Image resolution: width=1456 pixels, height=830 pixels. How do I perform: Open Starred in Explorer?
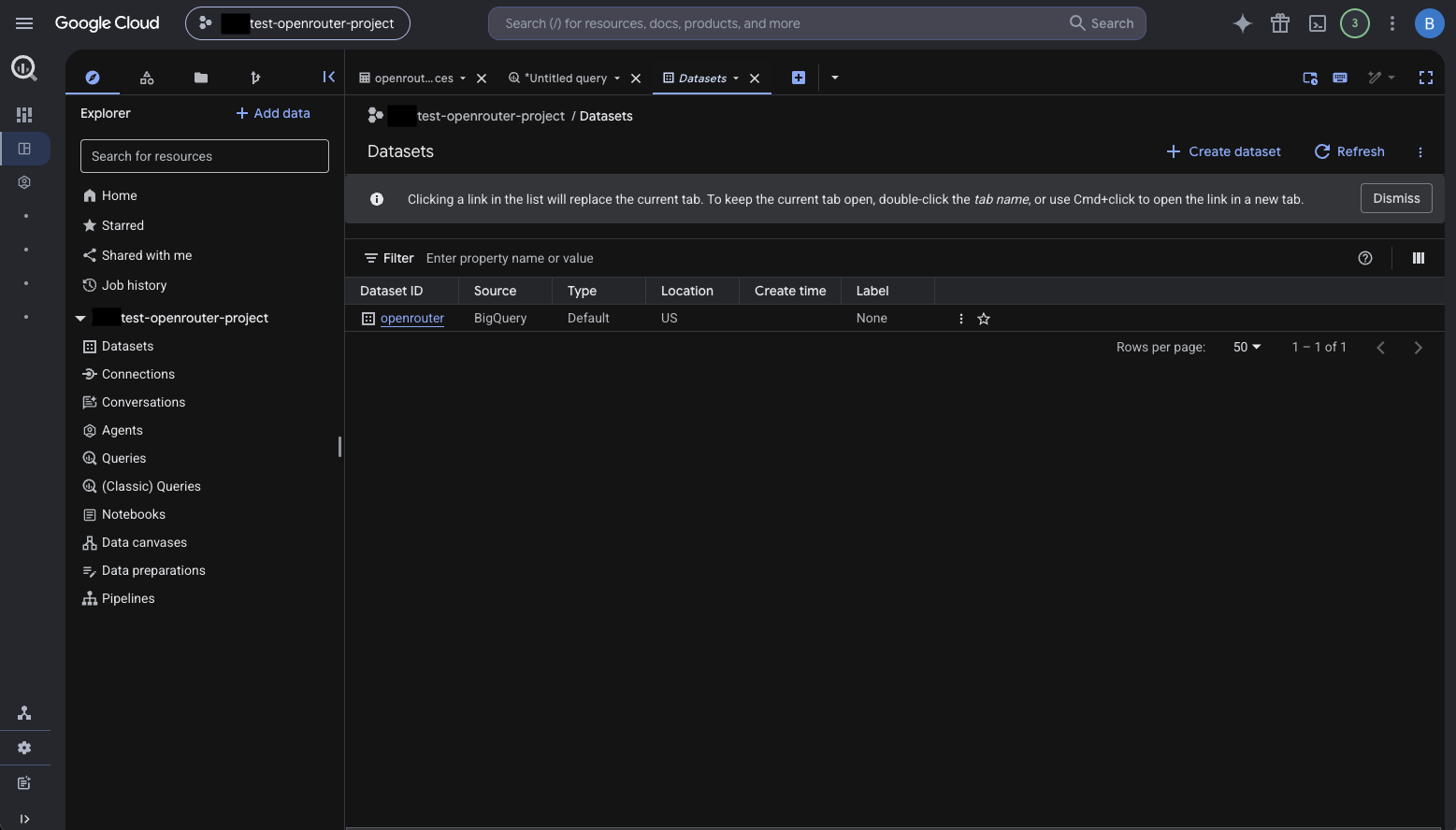point(123,225)
